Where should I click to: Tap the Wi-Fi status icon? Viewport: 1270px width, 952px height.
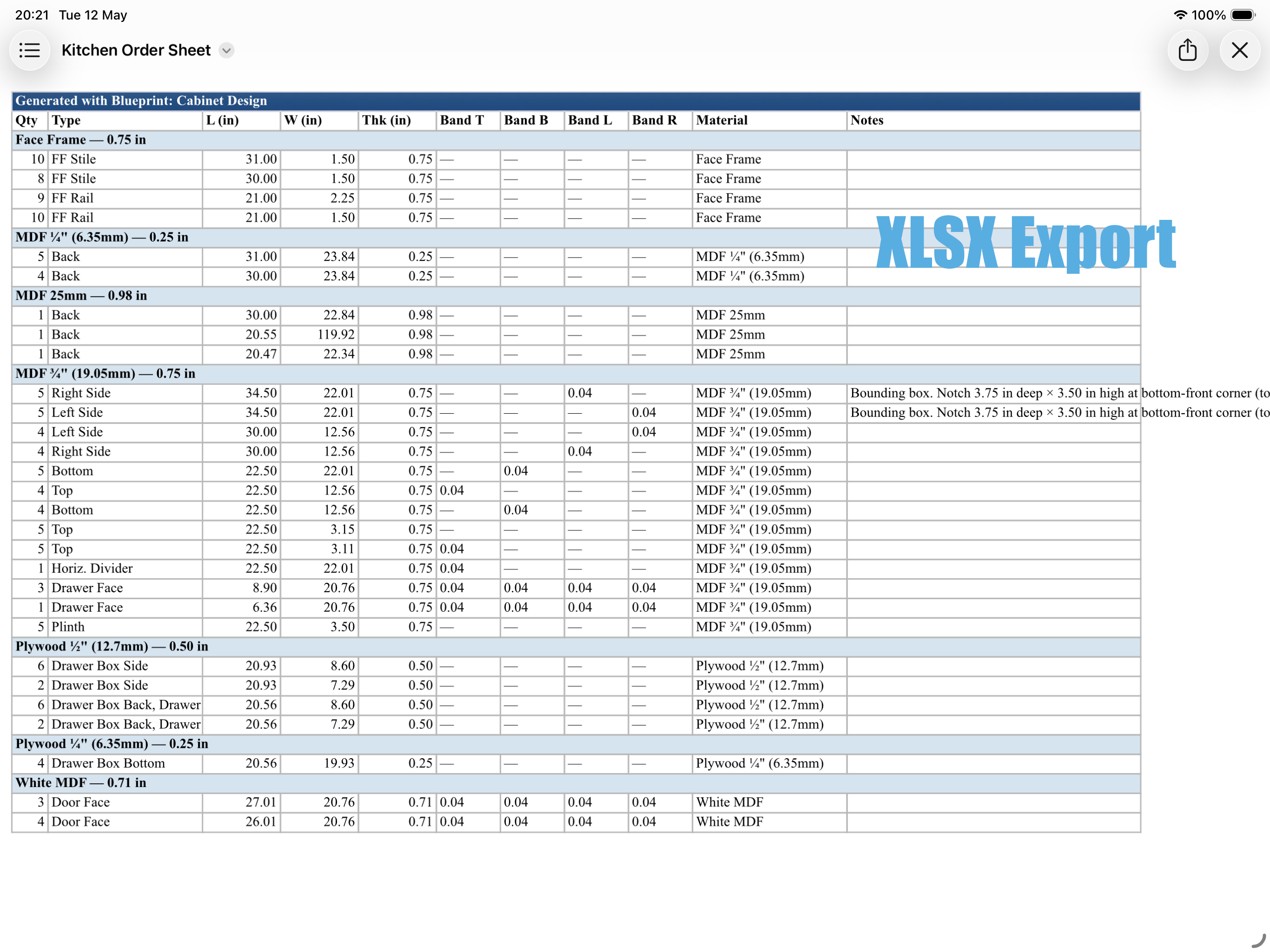click(x=1180, y=15)
